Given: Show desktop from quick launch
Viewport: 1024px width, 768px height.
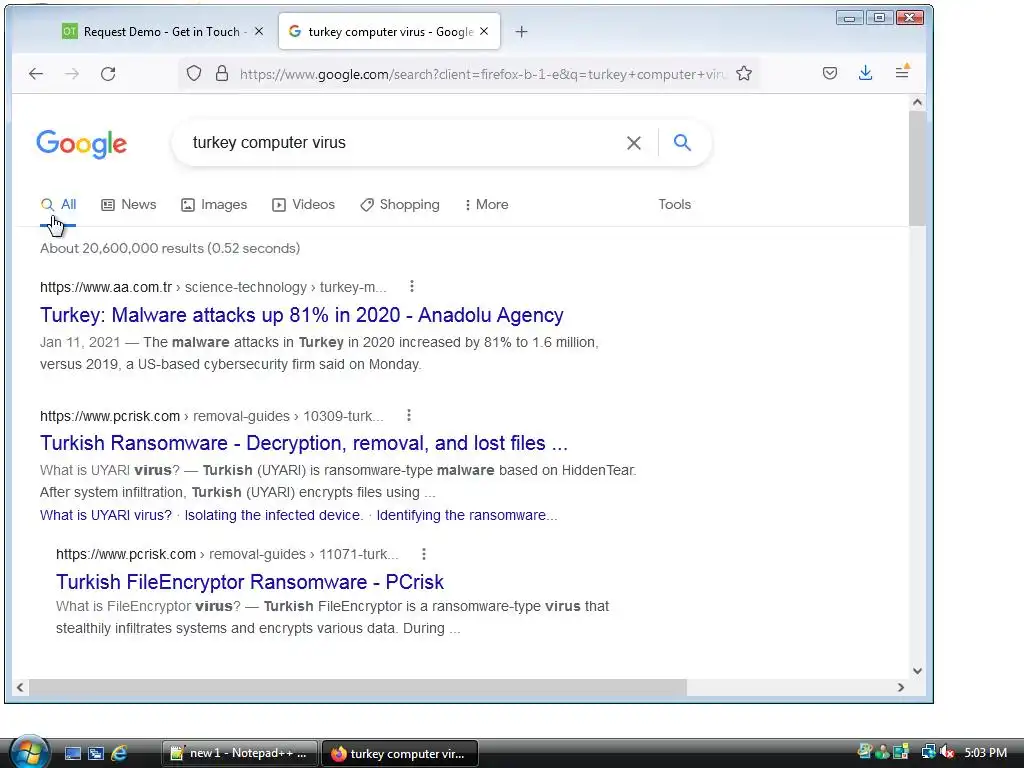Looking at the screenshot, I should pyautogui.click(x=72, y=753).
